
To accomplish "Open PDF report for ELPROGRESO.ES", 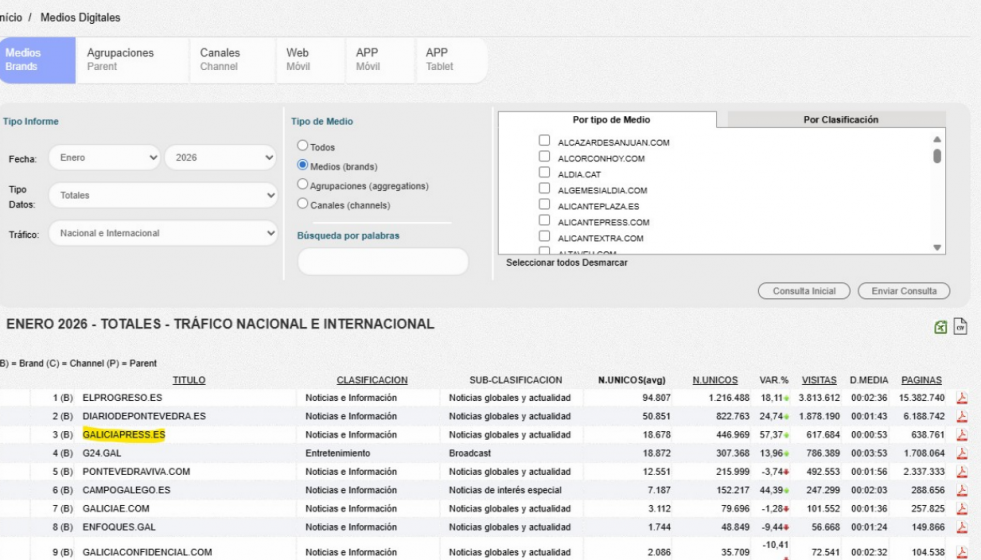I will [x=962, y=398].
